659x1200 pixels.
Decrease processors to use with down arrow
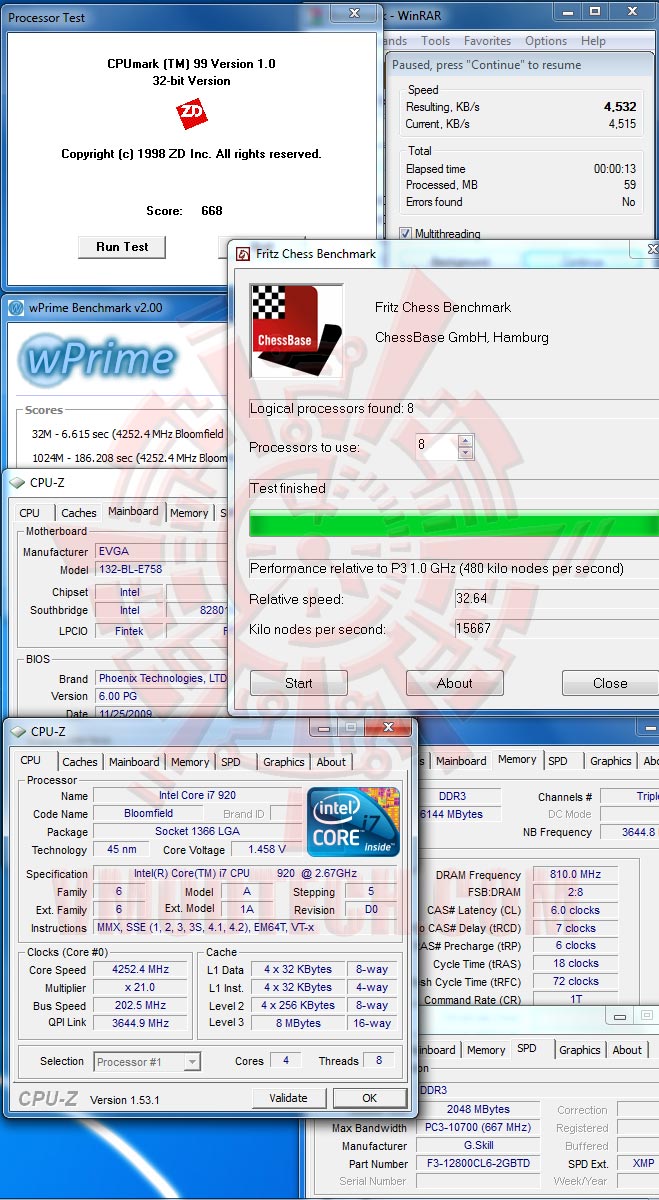[465, 453]
